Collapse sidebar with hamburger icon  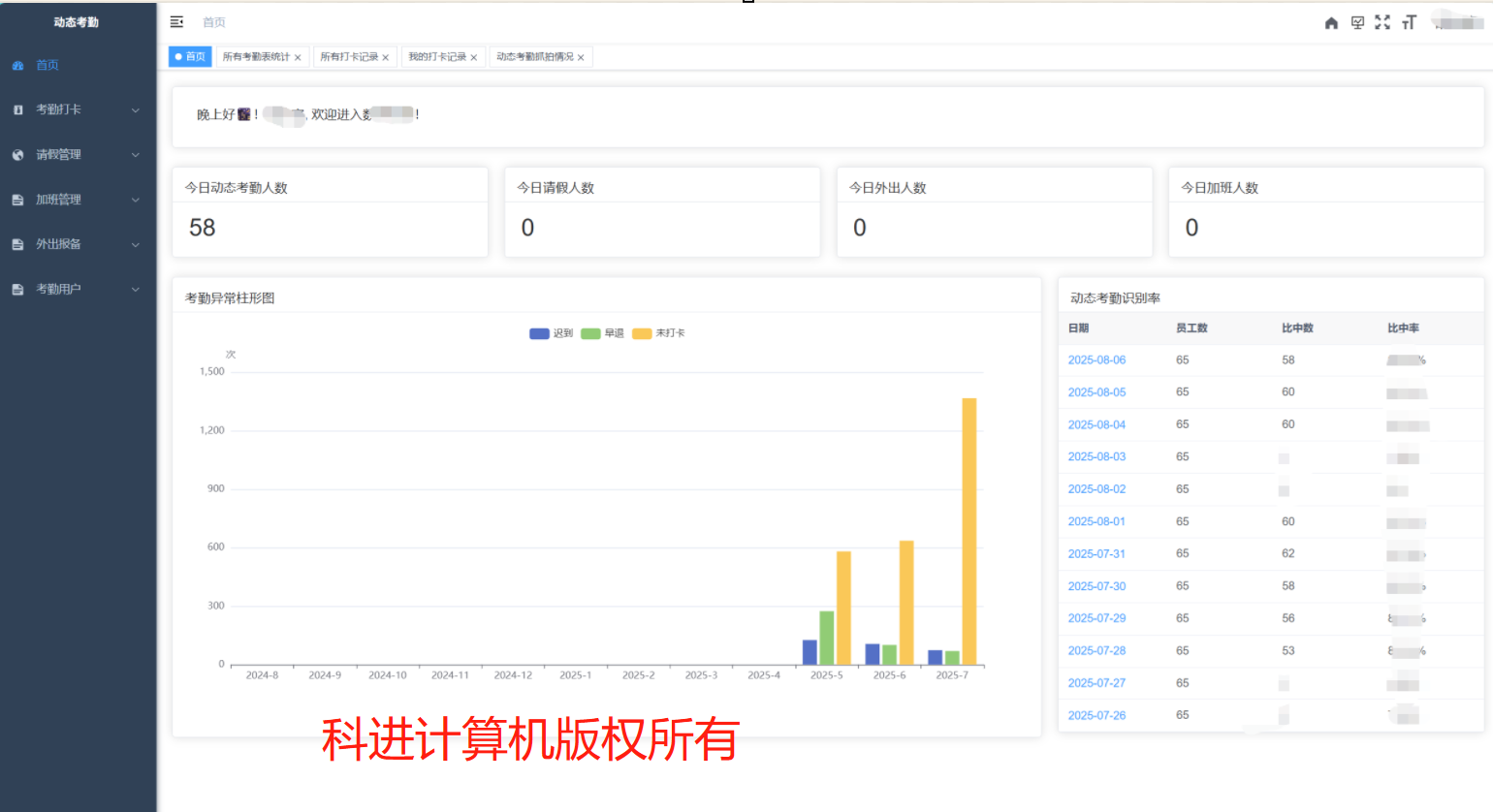coord(176,21)
